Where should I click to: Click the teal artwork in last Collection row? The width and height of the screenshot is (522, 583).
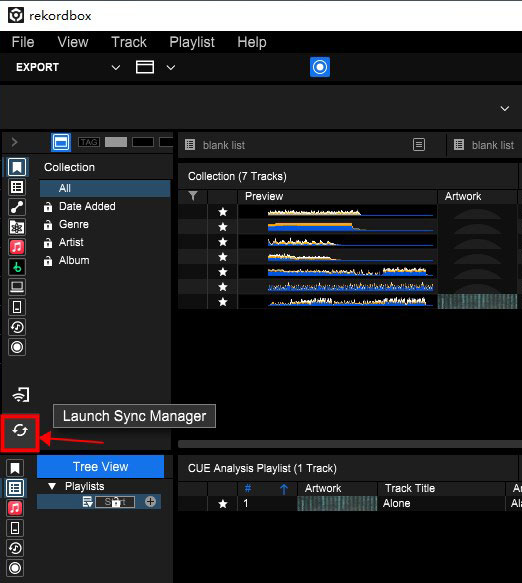tap(477, 302)
